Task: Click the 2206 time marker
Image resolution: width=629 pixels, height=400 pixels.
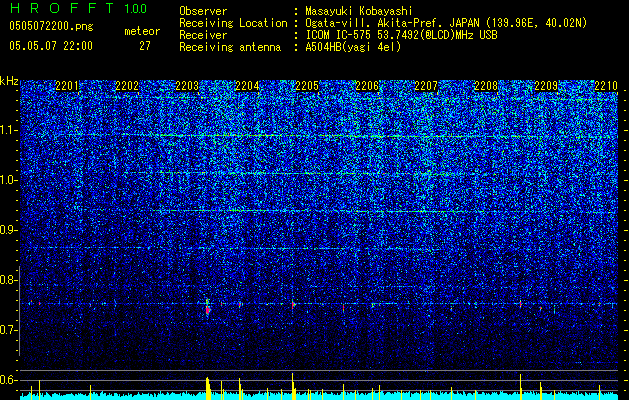Action: pyautogui.click(x=367, y=86)
